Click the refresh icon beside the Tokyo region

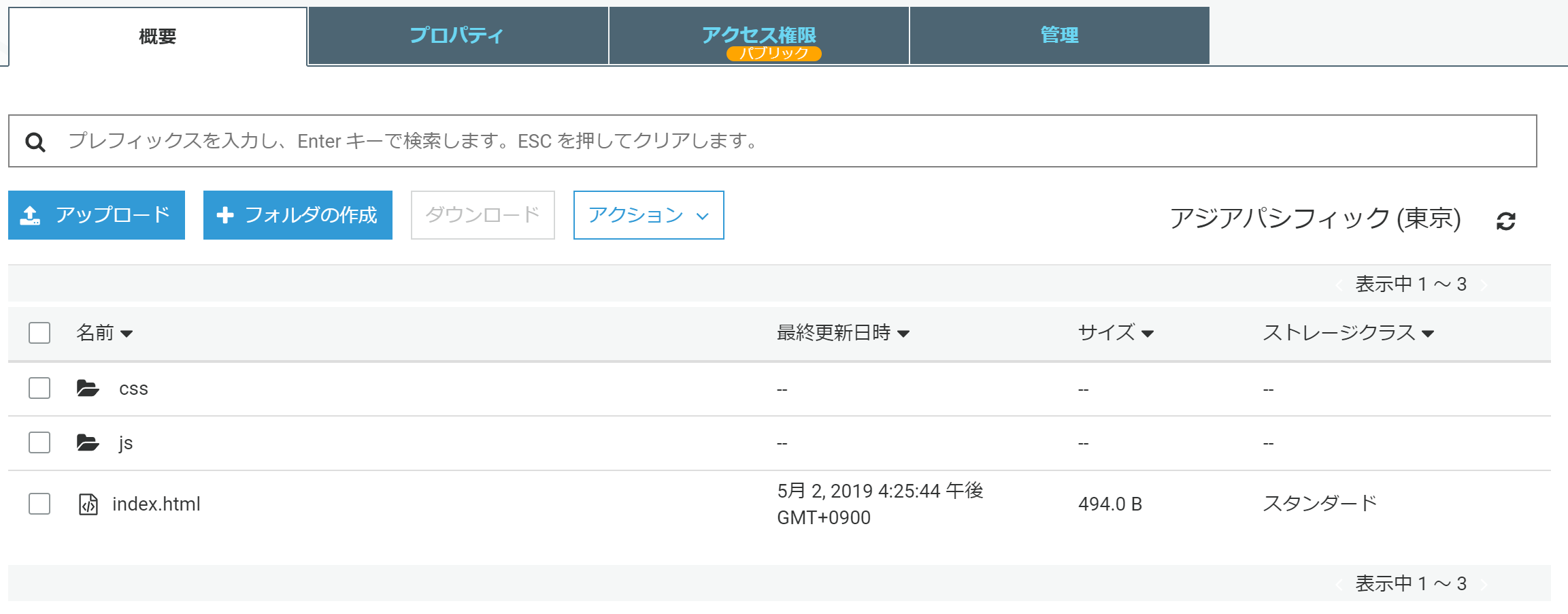1505,221
